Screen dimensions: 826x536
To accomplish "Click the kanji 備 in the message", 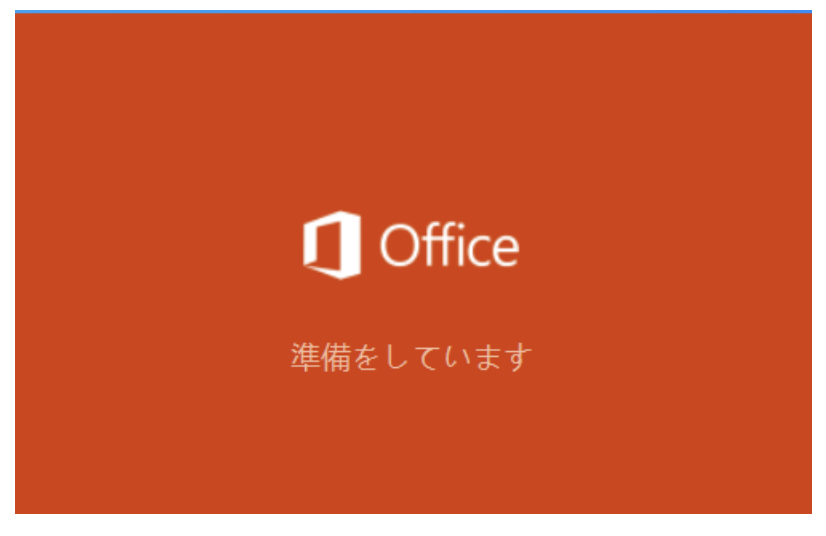I will click(x=336, y=357).
